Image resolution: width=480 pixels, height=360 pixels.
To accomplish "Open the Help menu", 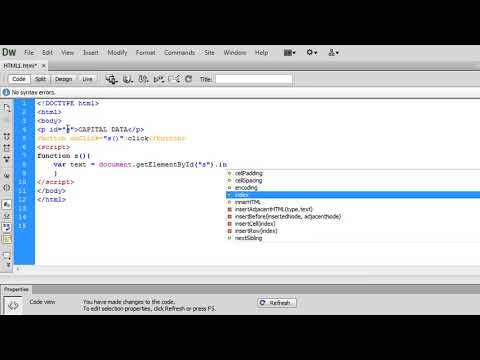I will point(262,53).
